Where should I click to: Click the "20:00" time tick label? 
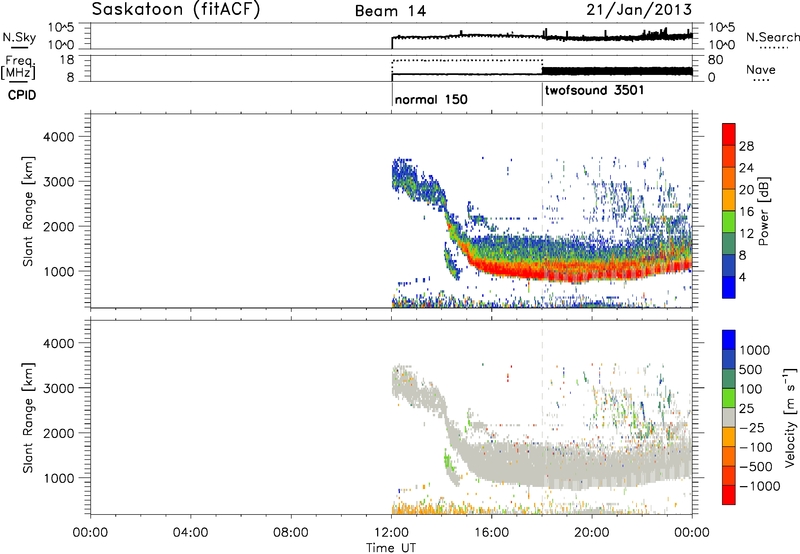coord(592,533)
